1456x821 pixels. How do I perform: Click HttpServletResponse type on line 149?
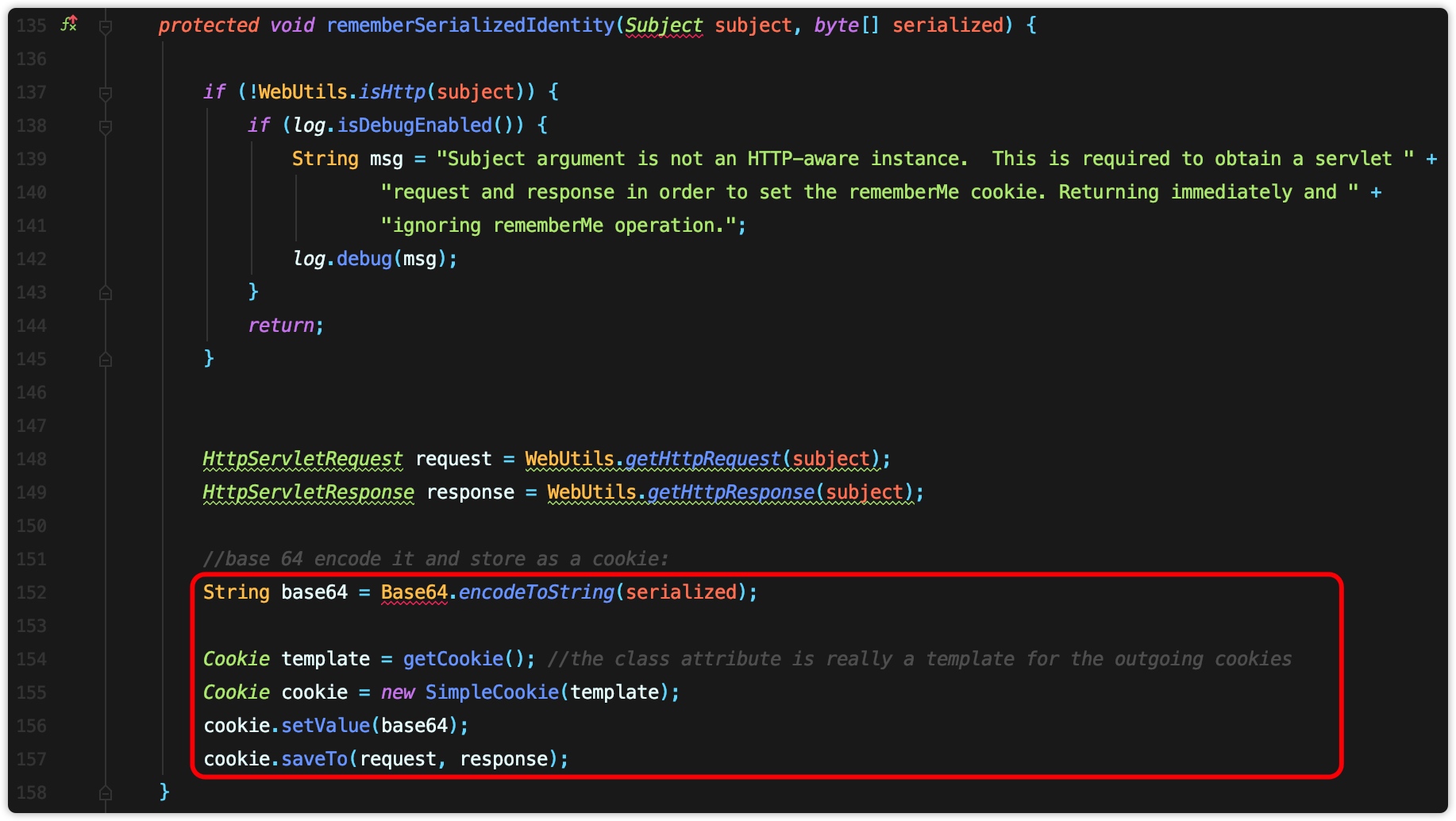[x=308, y=492]
